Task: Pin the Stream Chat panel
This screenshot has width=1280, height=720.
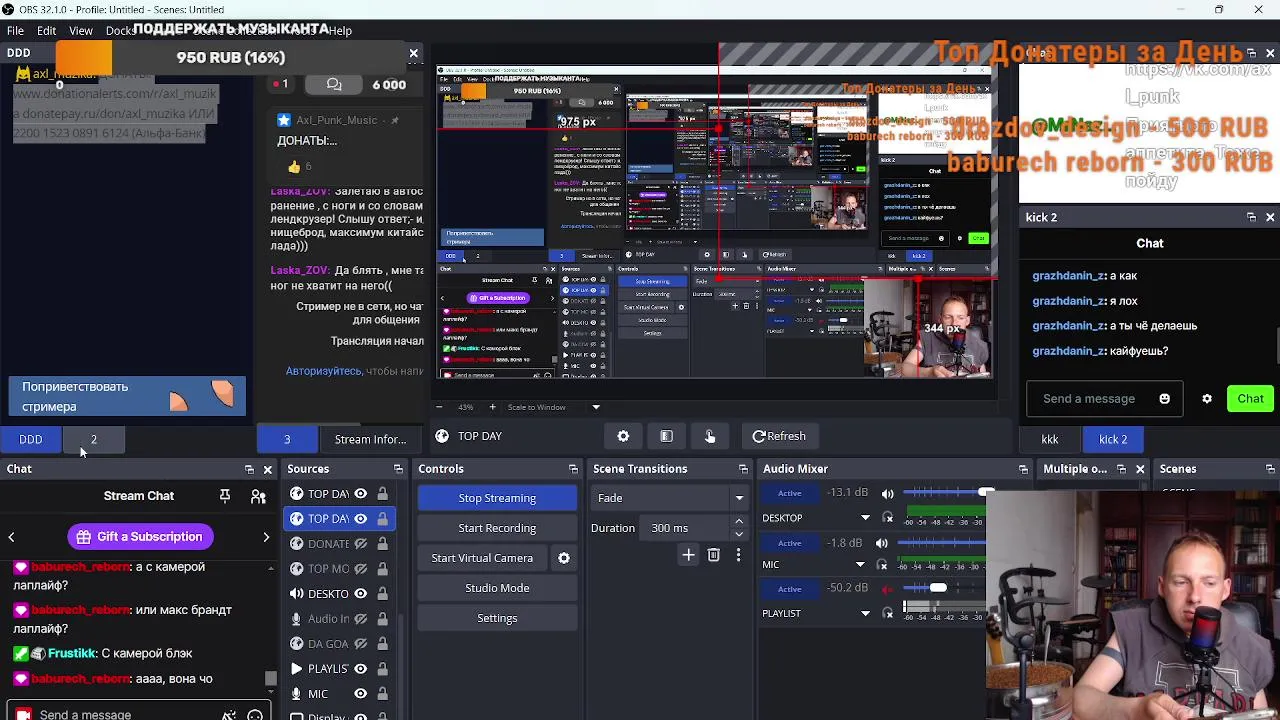Action: [225, 496]
